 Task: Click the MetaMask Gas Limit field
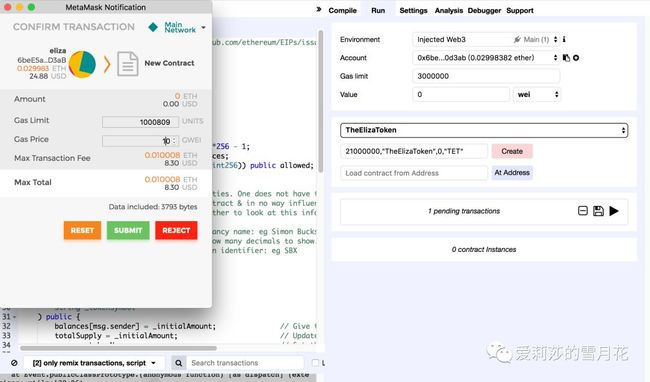pos(141,122)
